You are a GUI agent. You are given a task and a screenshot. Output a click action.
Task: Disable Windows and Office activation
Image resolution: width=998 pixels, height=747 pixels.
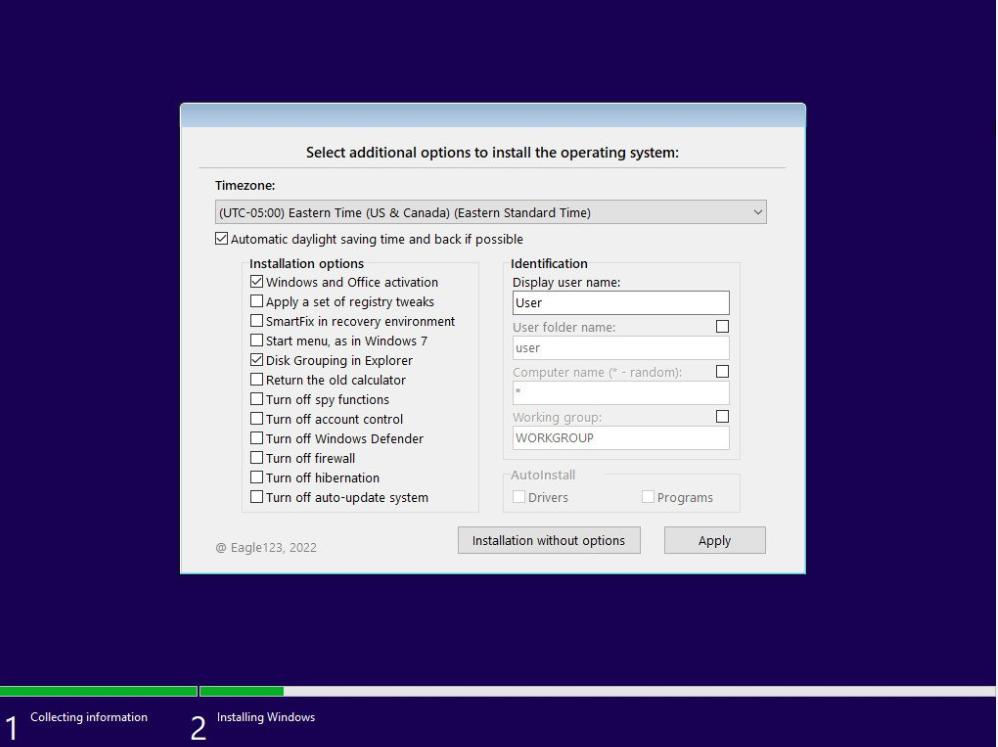coord(257,282)
